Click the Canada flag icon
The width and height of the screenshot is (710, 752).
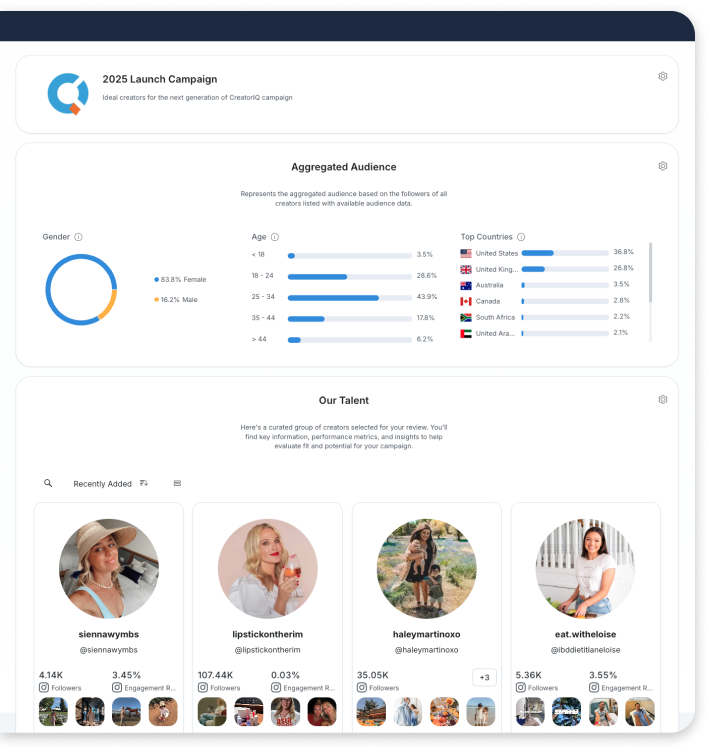[466, 301]
